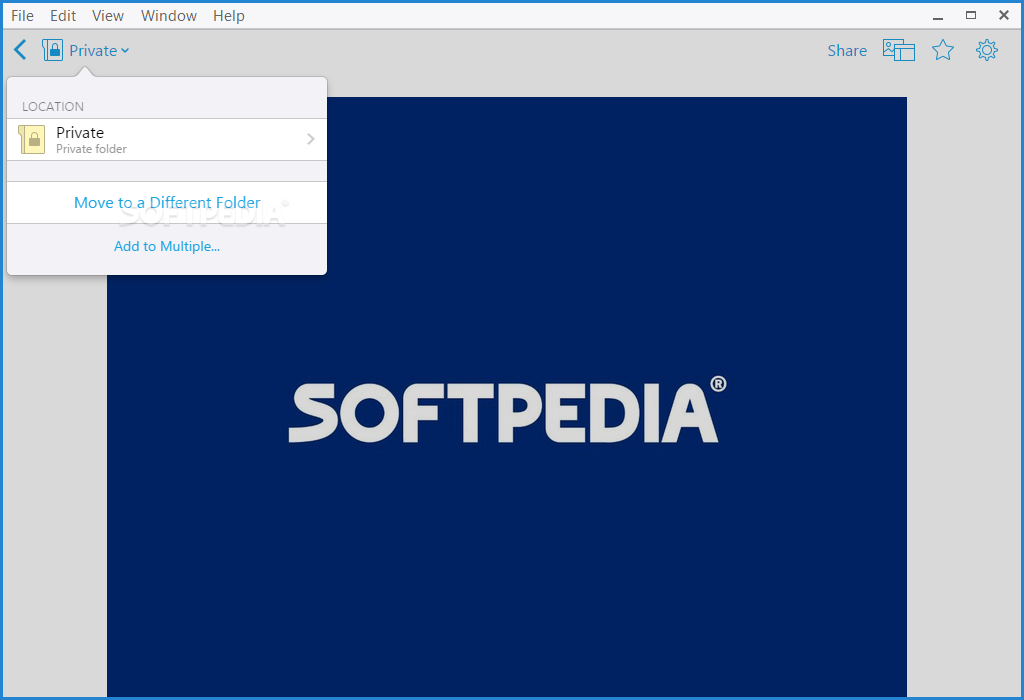The width and height of the screenshot is (1024, 700).
Task: Minimize the application window
Action: click(x=938, y=16)
